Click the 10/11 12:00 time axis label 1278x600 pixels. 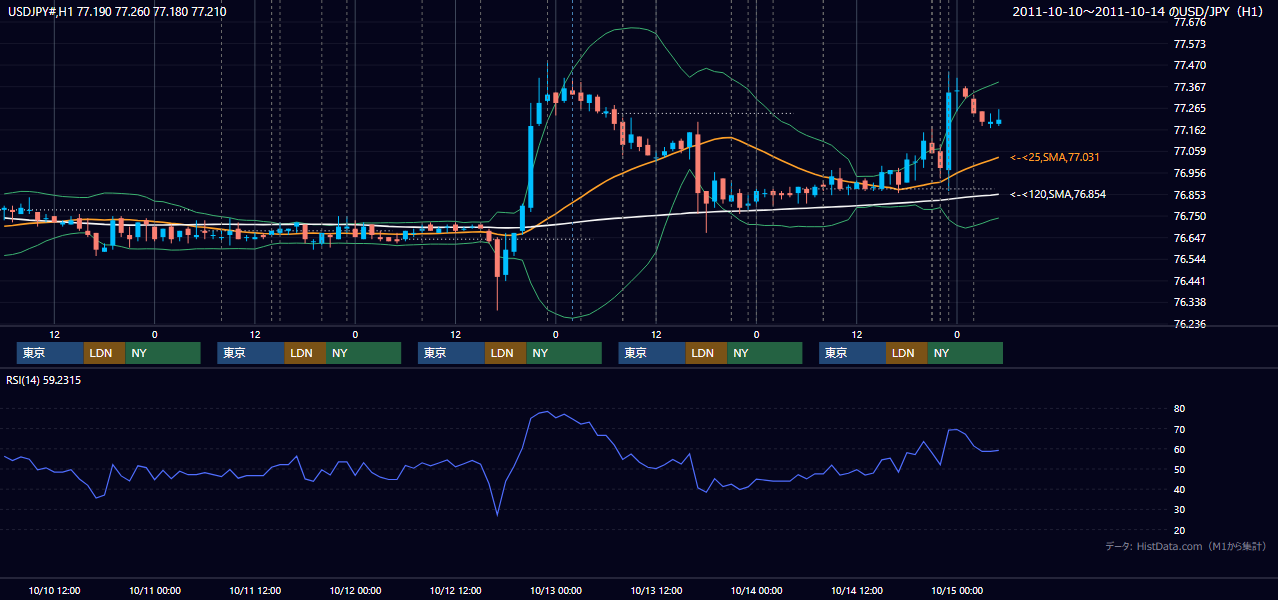255,590
